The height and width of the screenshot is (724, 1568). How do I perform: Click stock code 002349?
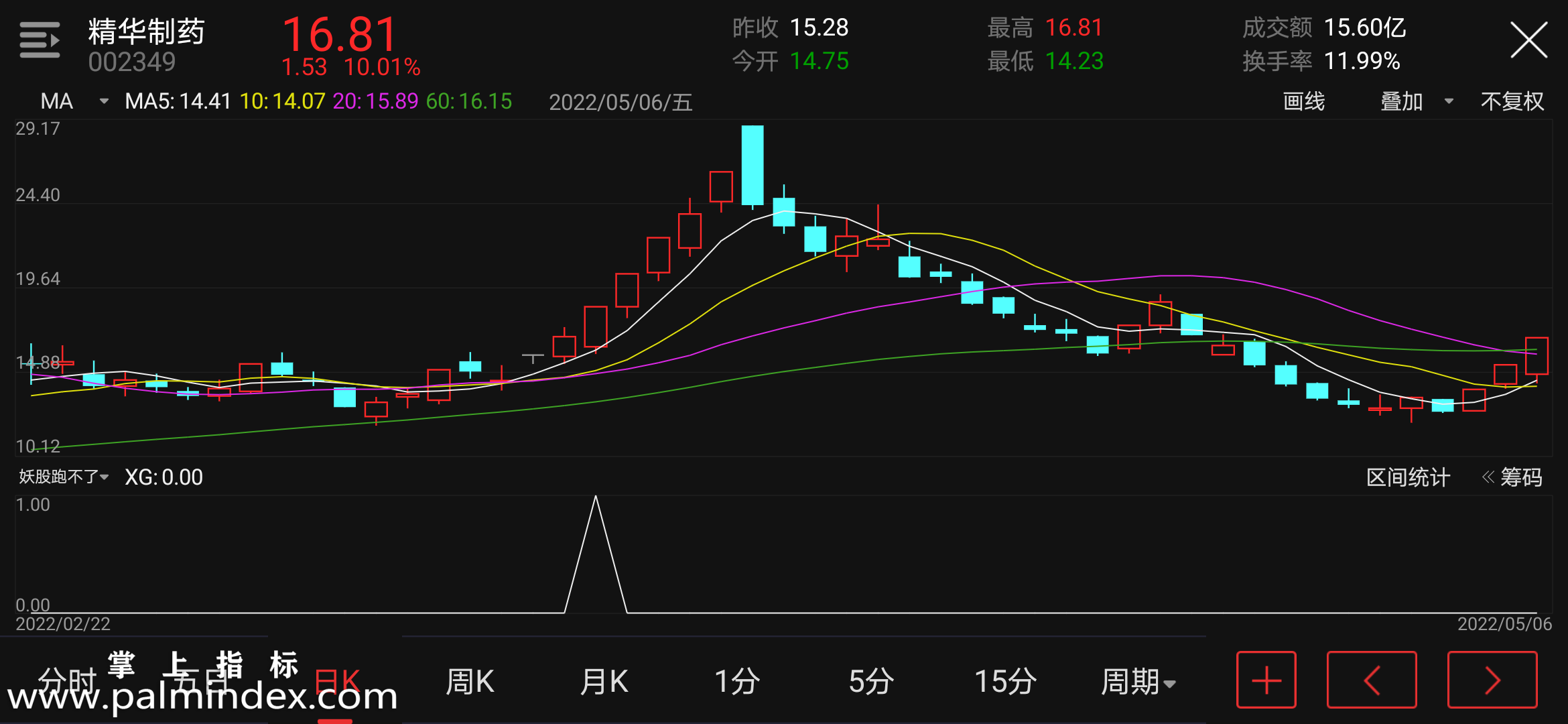pos(131,62)
